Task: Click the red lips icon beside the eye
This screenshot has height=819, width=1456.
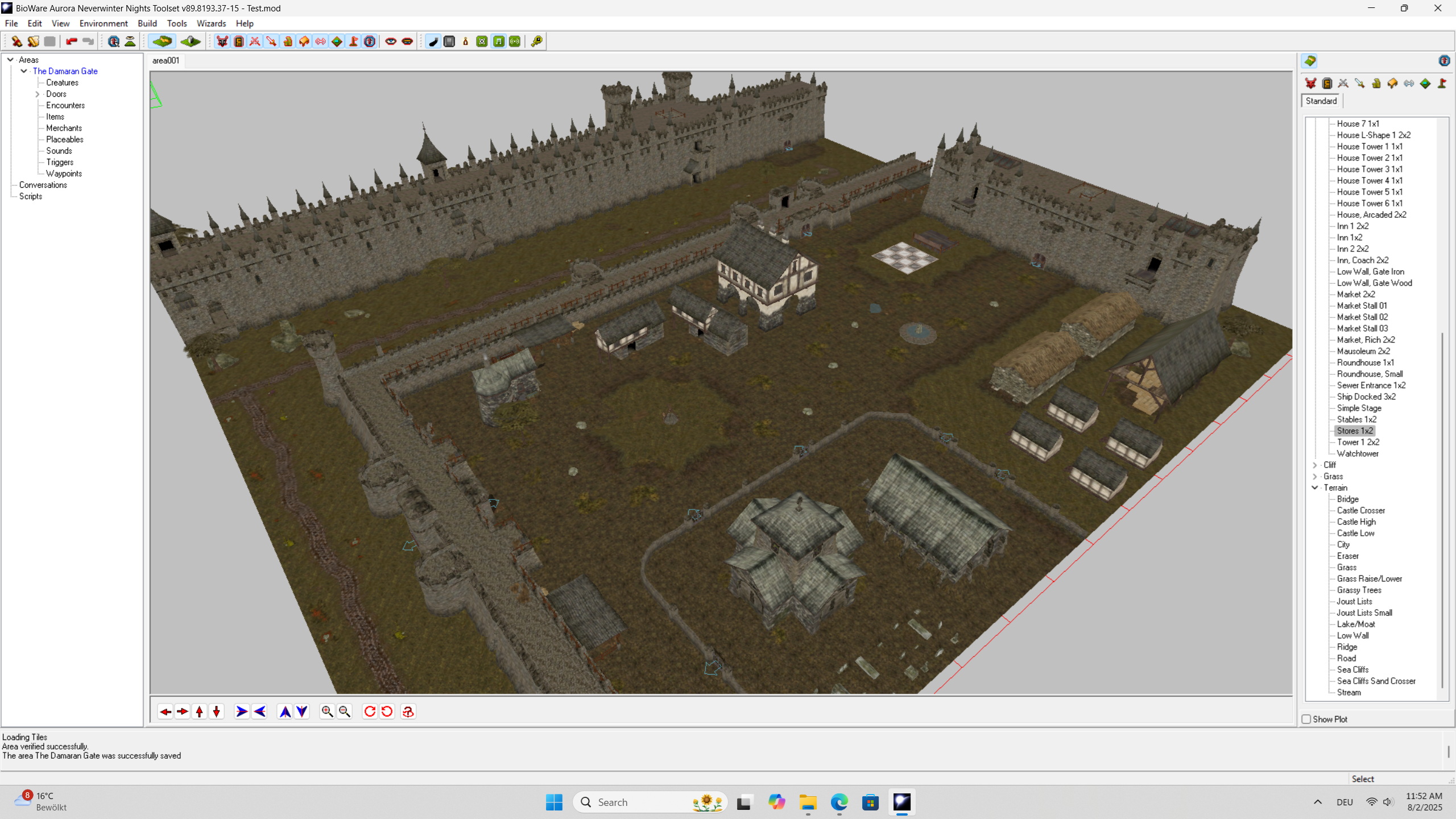Action: [407, 41]
